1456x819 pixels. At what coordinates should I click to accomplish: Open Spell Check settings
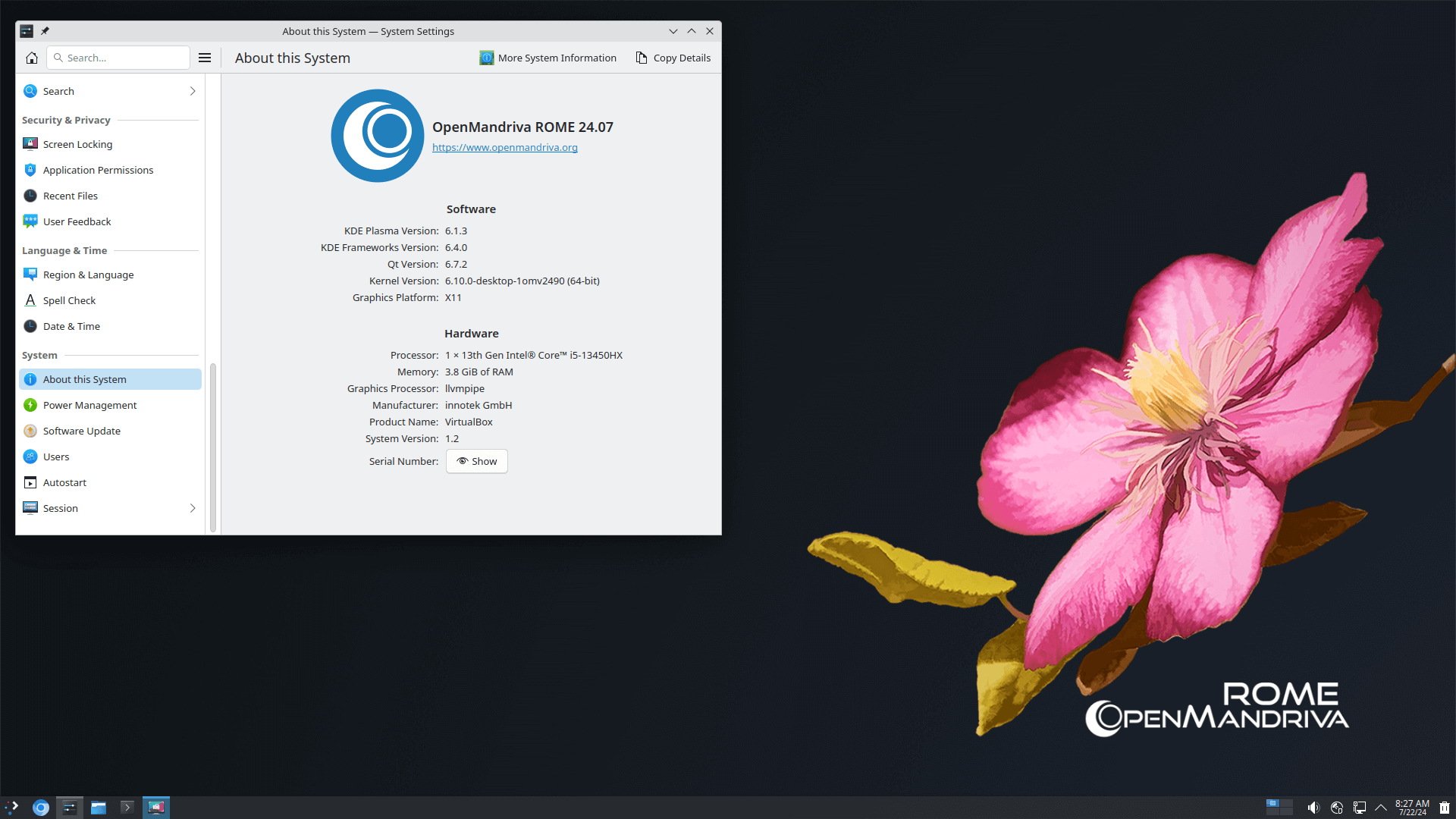click(69, 300)
